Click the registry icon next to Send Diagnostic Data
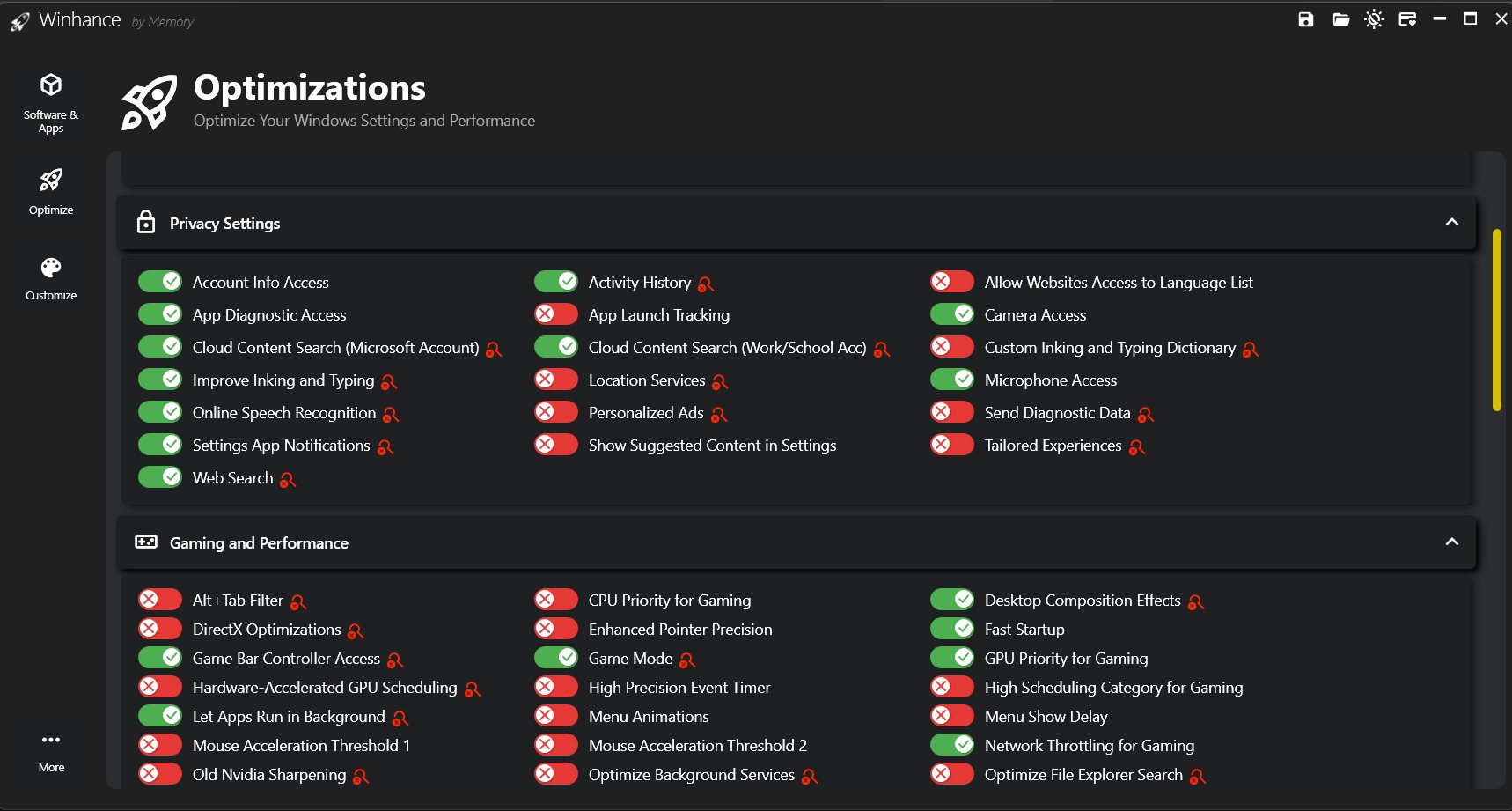 (1145, 415)
